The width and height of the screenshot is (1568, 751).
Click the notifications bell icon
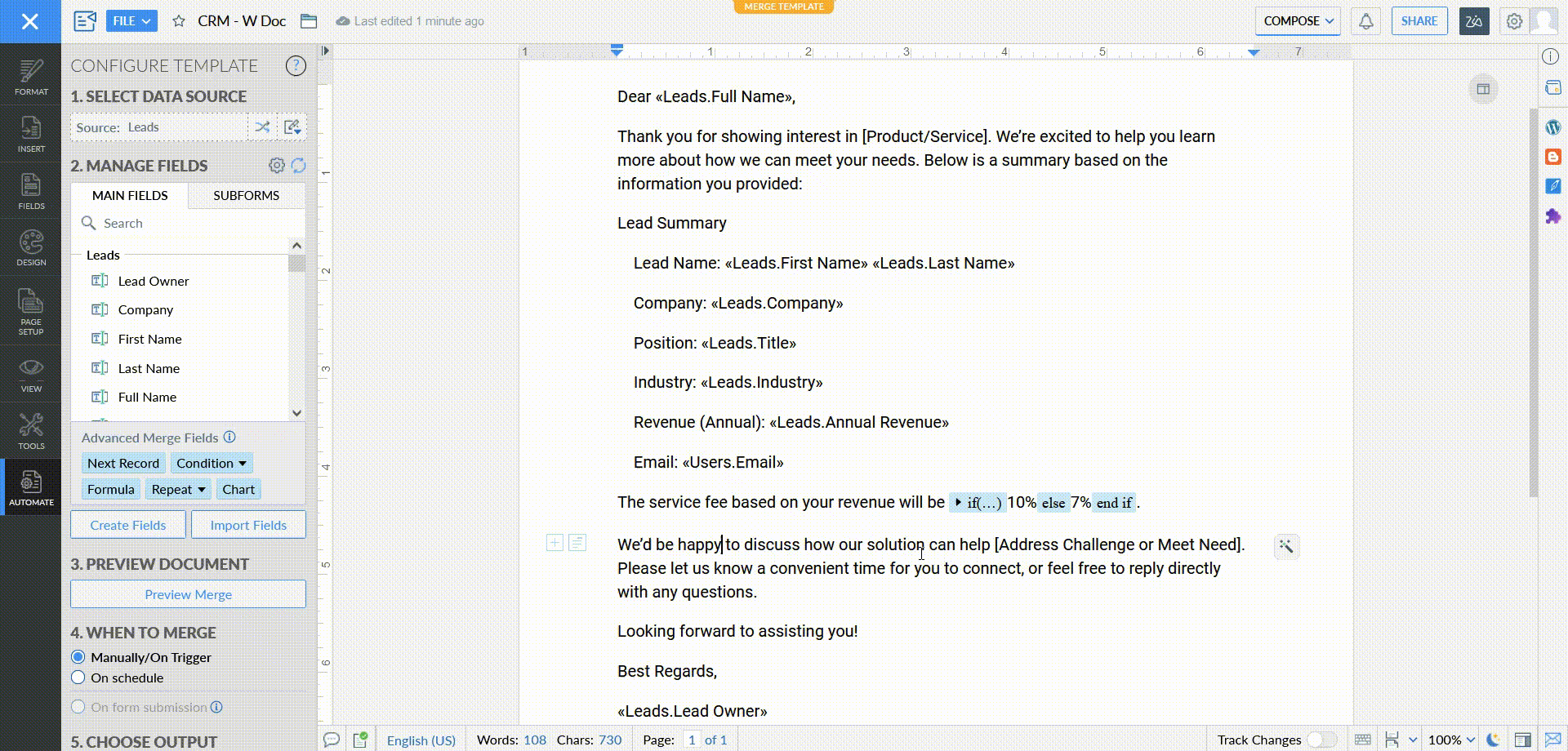(1365, 21)
